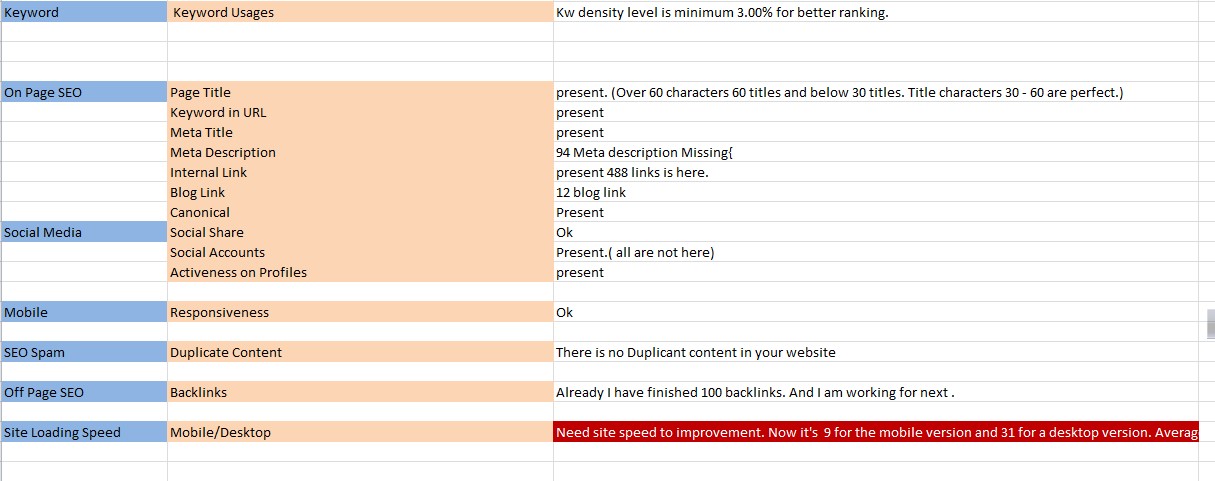
Task: Click the 'Internal Link' cell
Action: point(360,172)
